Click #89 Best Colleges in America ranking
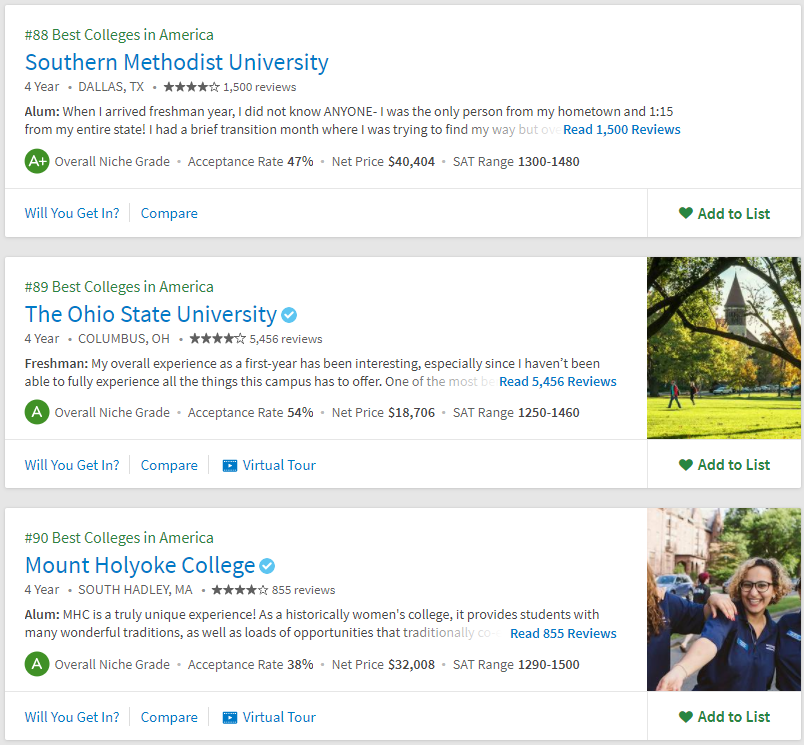804x745 pixels. click(119, 287)
